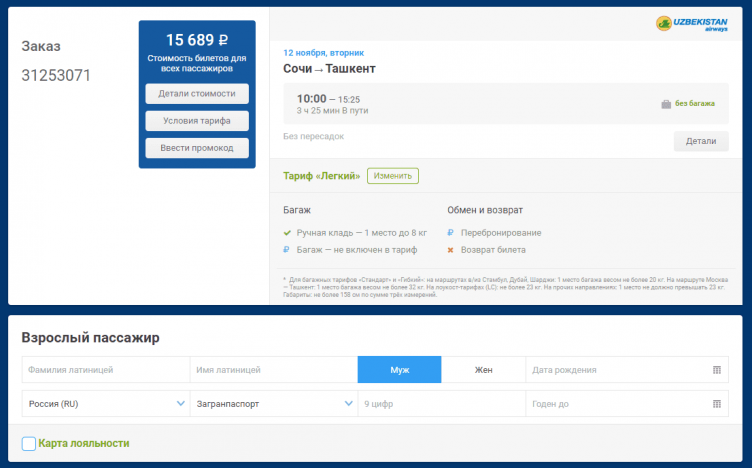Click 'Обмен и возврат' heading
Screen dimensions: 752x468
(x=485, y=210)
